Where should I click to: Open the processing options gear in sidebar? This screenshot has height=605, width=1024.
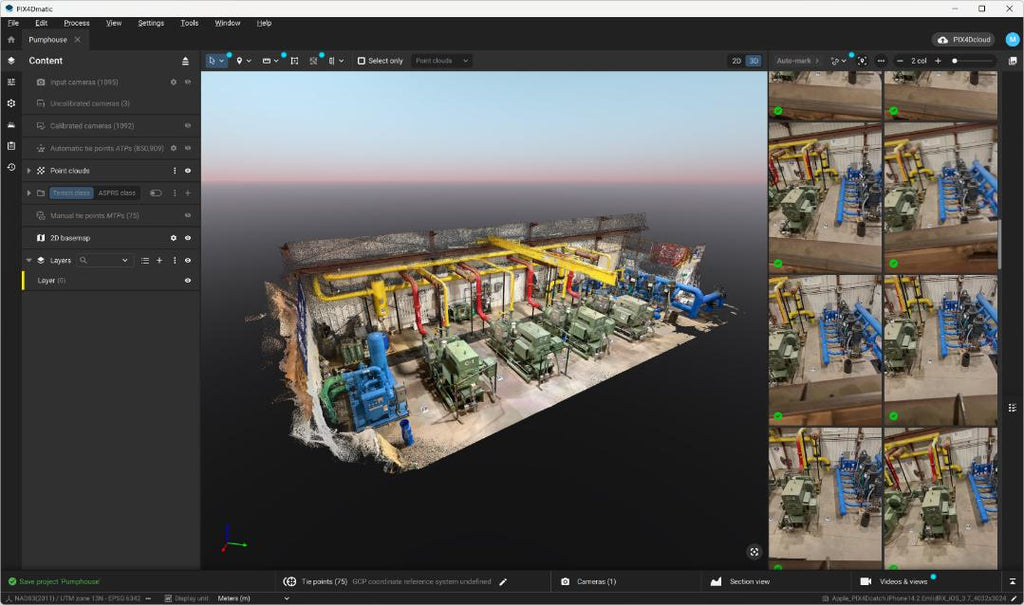11,103
